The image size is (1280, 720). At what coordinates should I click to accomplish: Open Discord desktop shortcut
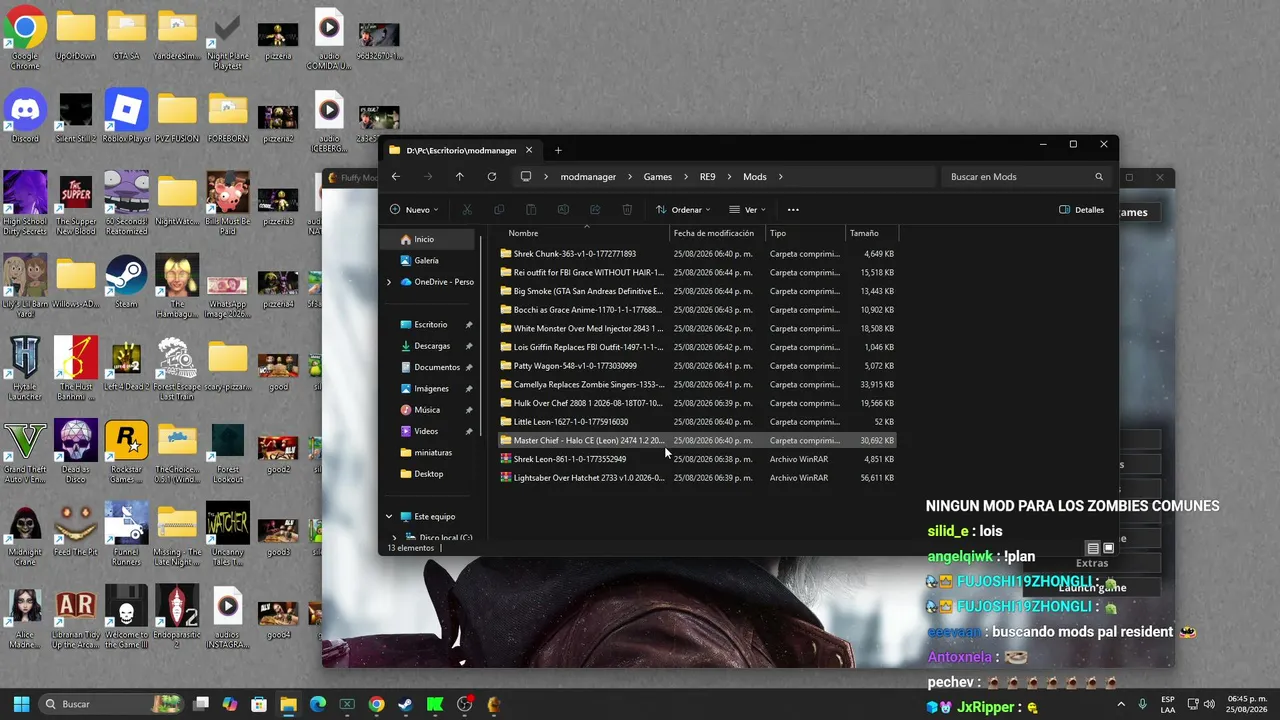[25, 116]
